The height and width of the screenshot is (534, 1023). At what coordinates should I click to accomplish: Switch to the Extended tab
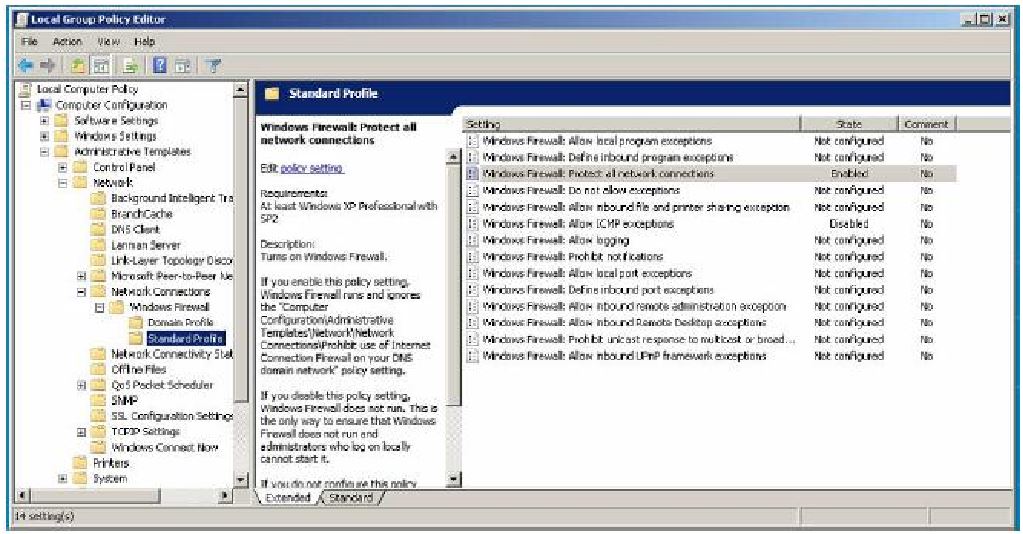pyautogui.click(x=288, y=498)
